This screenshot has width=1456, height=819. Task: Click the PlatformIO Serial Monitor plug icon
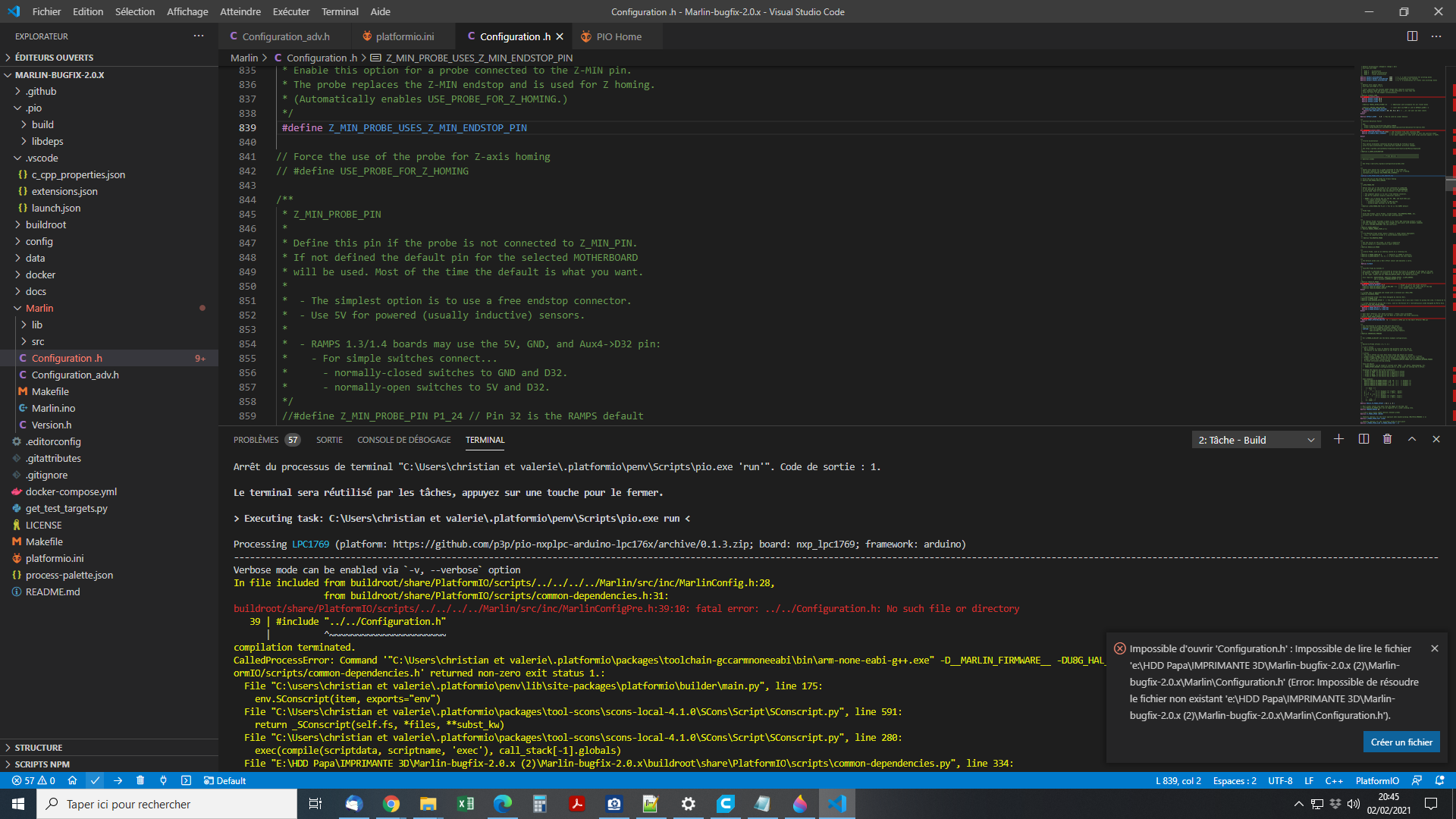pyautogui.click(x=163, y=780)
